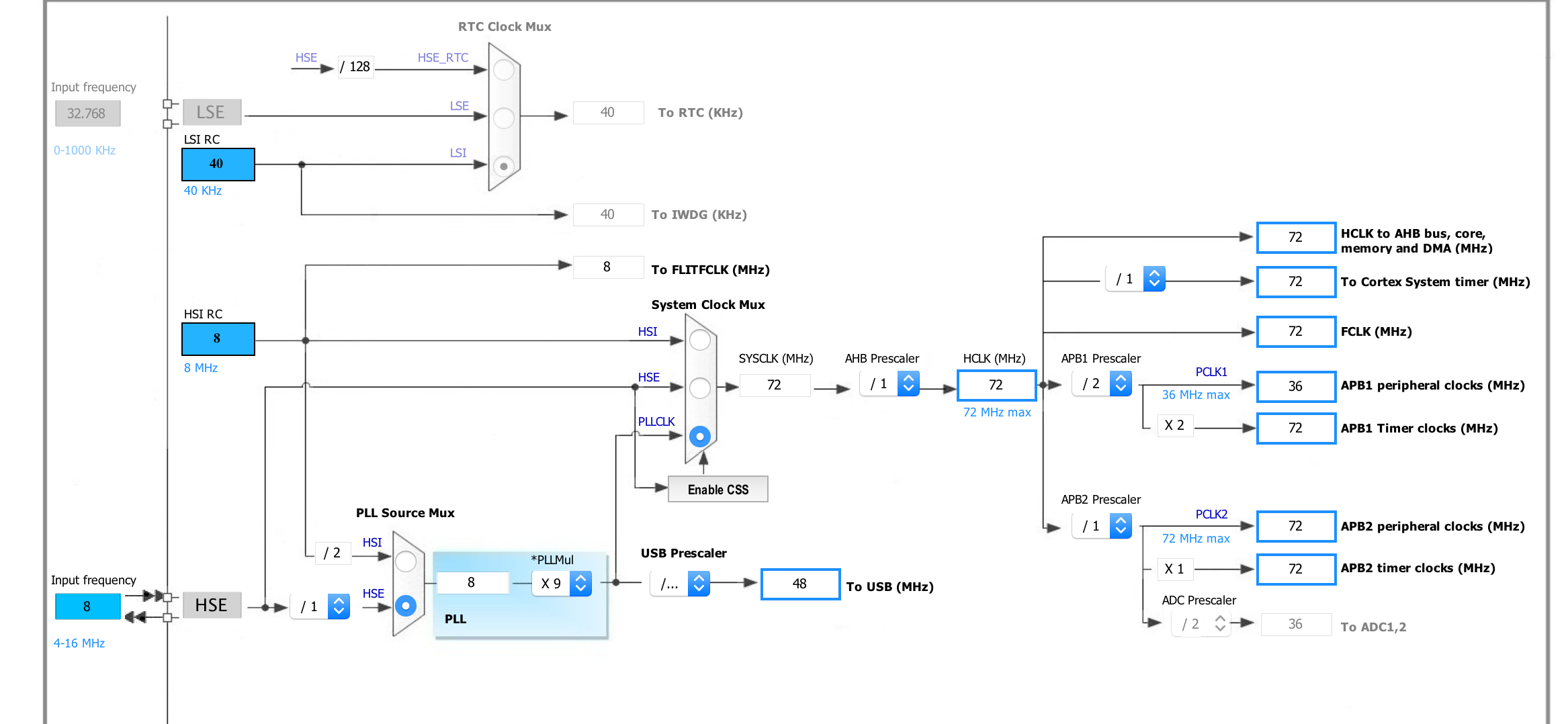Click the LSI RC 40 block
1568x724 pixels.
(218, 164)
